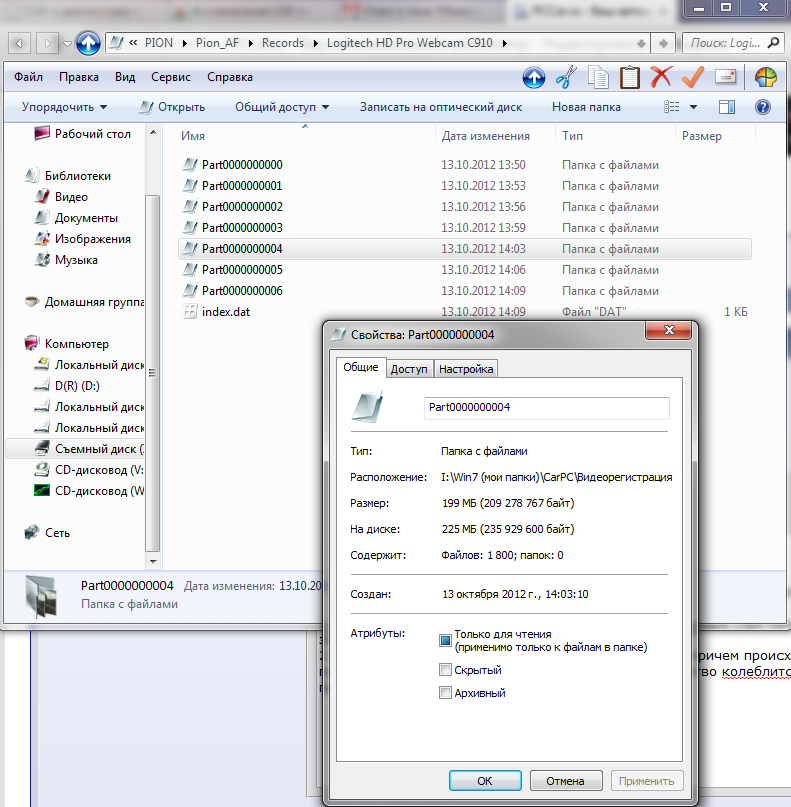Viewport: 791px width, 807px height.
Task: Enable the 'Скрытый' attribute checkbox
Action: pyautogui.click(x=446, y=670)
